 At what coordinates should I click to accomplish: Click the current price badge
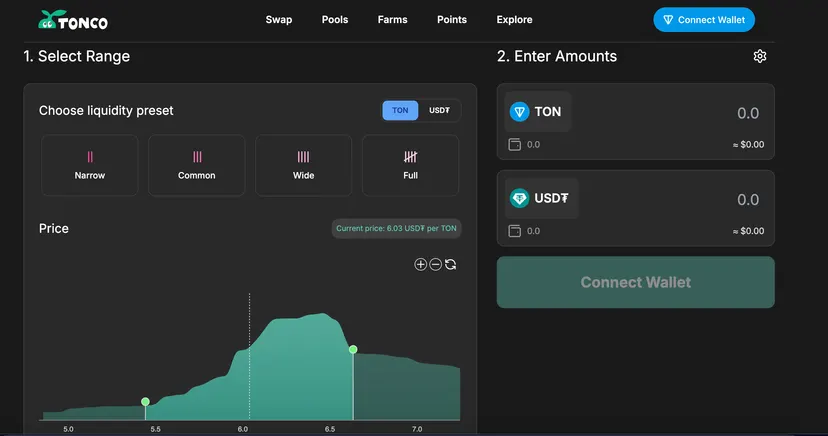[396, 229]
